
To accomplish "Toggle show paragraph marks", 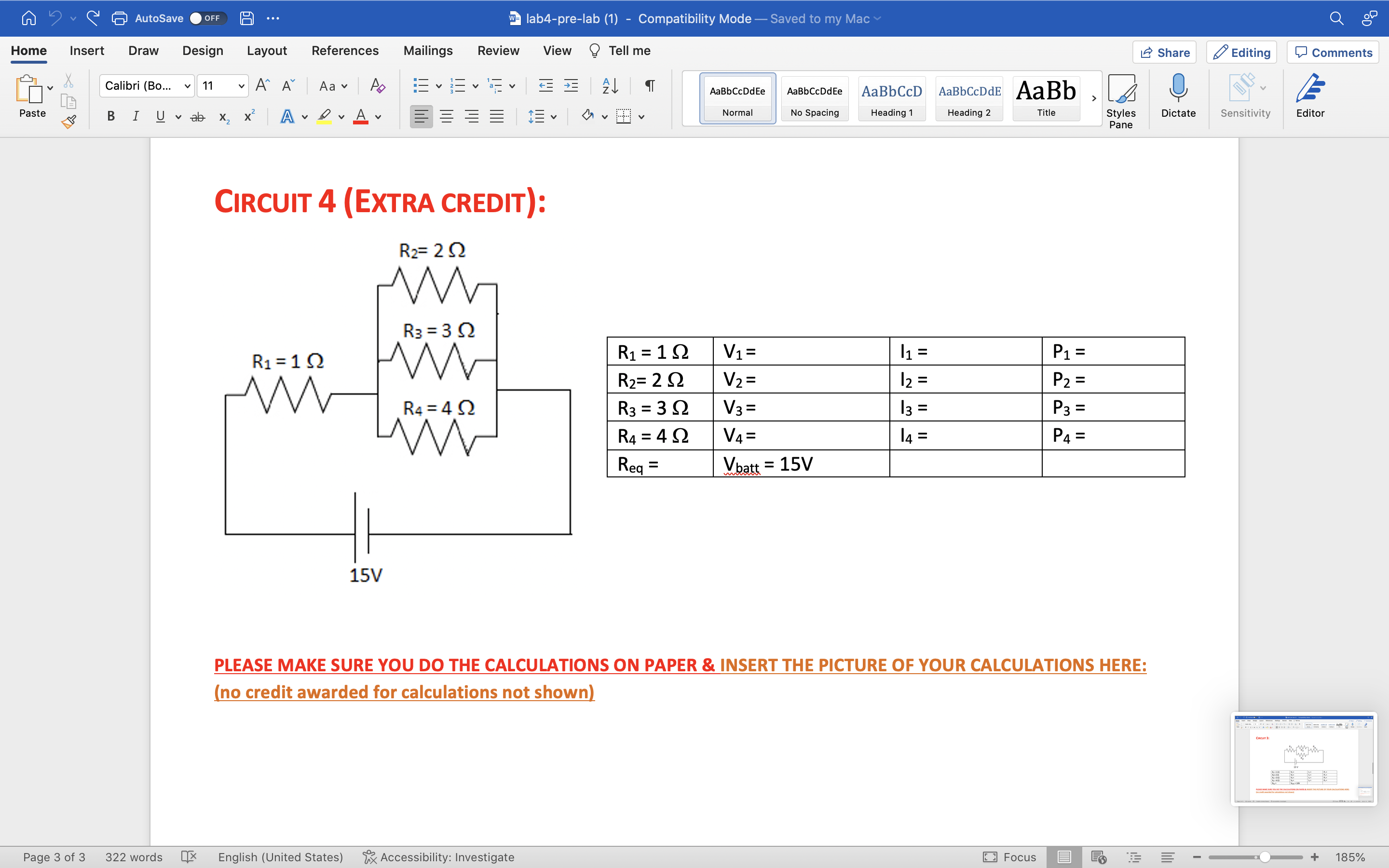I will (649, 85).
